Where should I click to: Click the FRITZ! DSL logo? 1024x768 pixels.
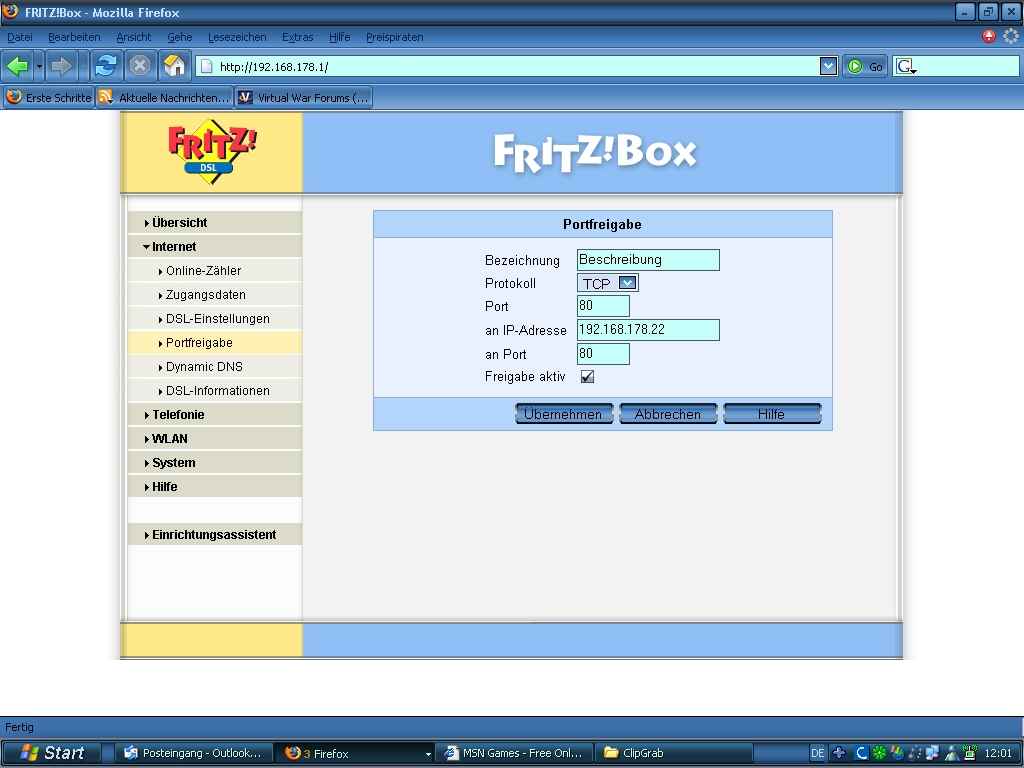[x=212, y=152]
